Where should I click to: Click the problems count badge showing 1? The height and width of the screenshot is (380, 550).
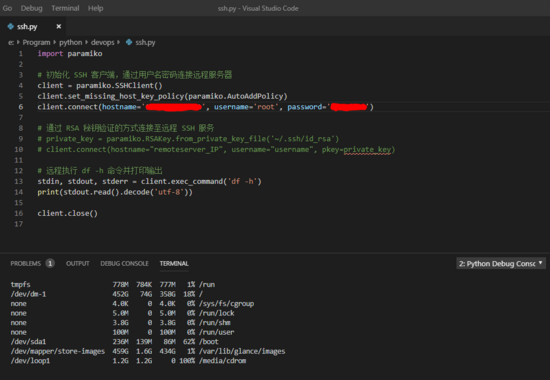tap(50, 264)
